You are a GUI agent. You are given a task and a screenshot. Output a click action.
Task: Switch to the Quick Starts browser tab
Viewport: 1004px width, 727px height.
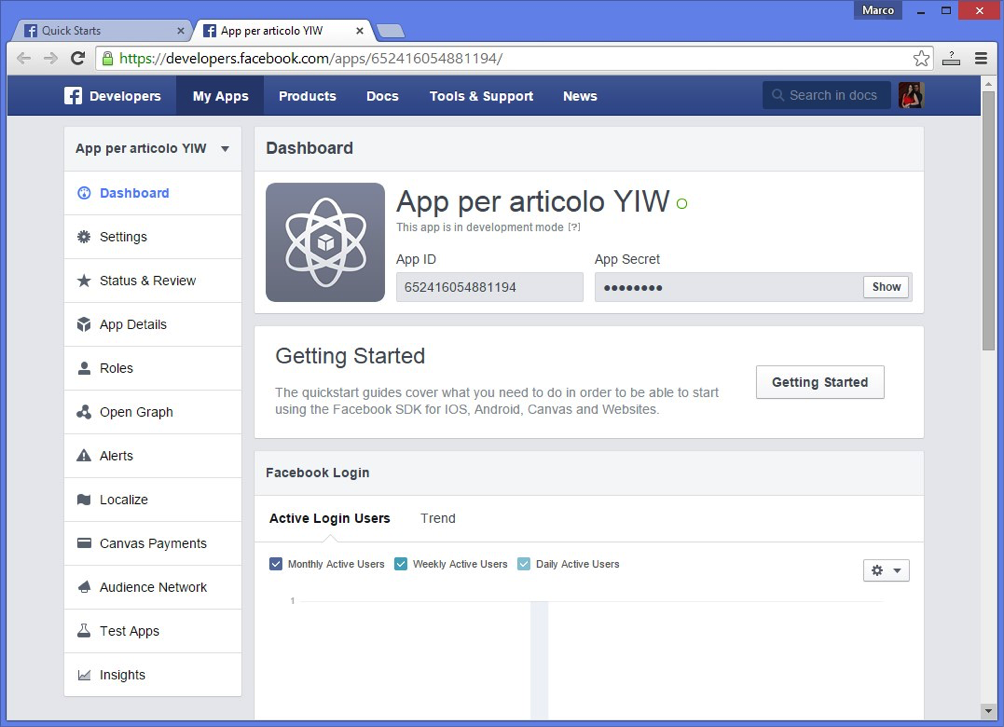point(102,30)
